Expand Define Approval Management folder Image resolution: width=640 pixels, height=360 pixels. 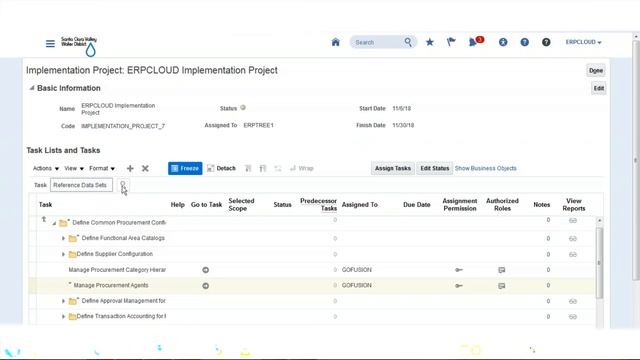tap(63, 301)
